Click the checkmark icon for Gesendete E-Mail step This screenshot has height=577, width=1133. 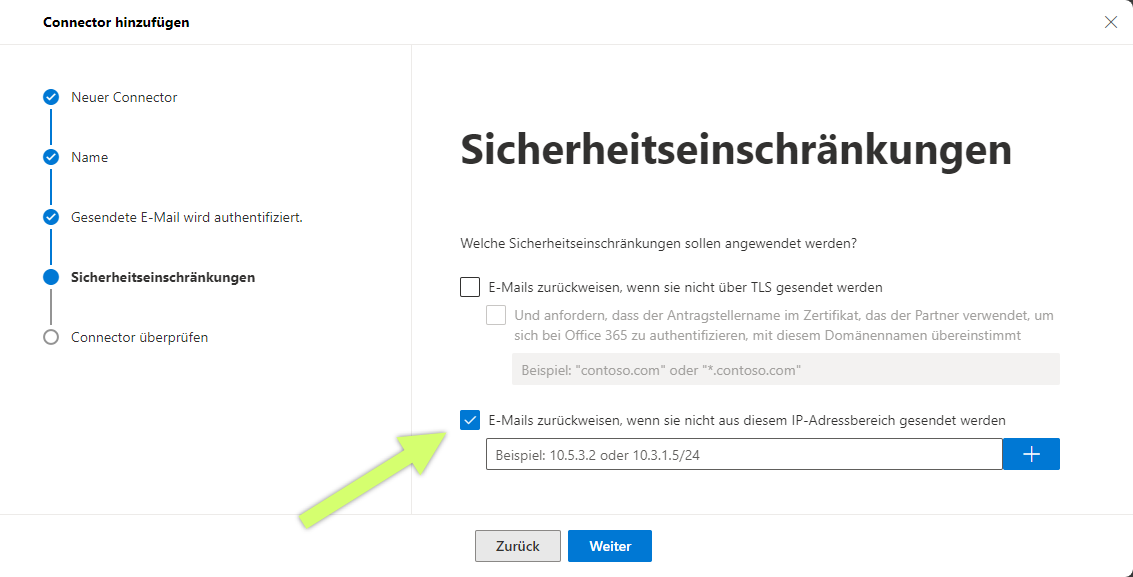(51, 217)
